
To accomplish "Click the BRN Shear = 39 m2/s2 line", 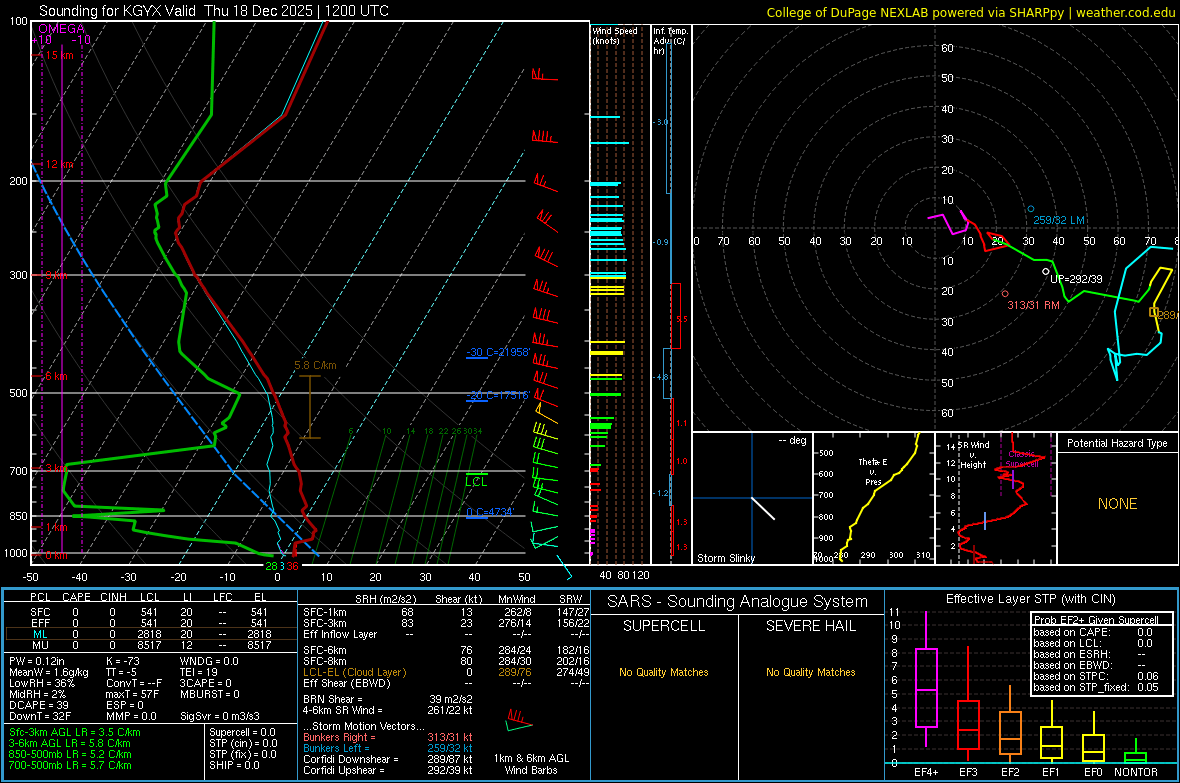I will point(388,699).
